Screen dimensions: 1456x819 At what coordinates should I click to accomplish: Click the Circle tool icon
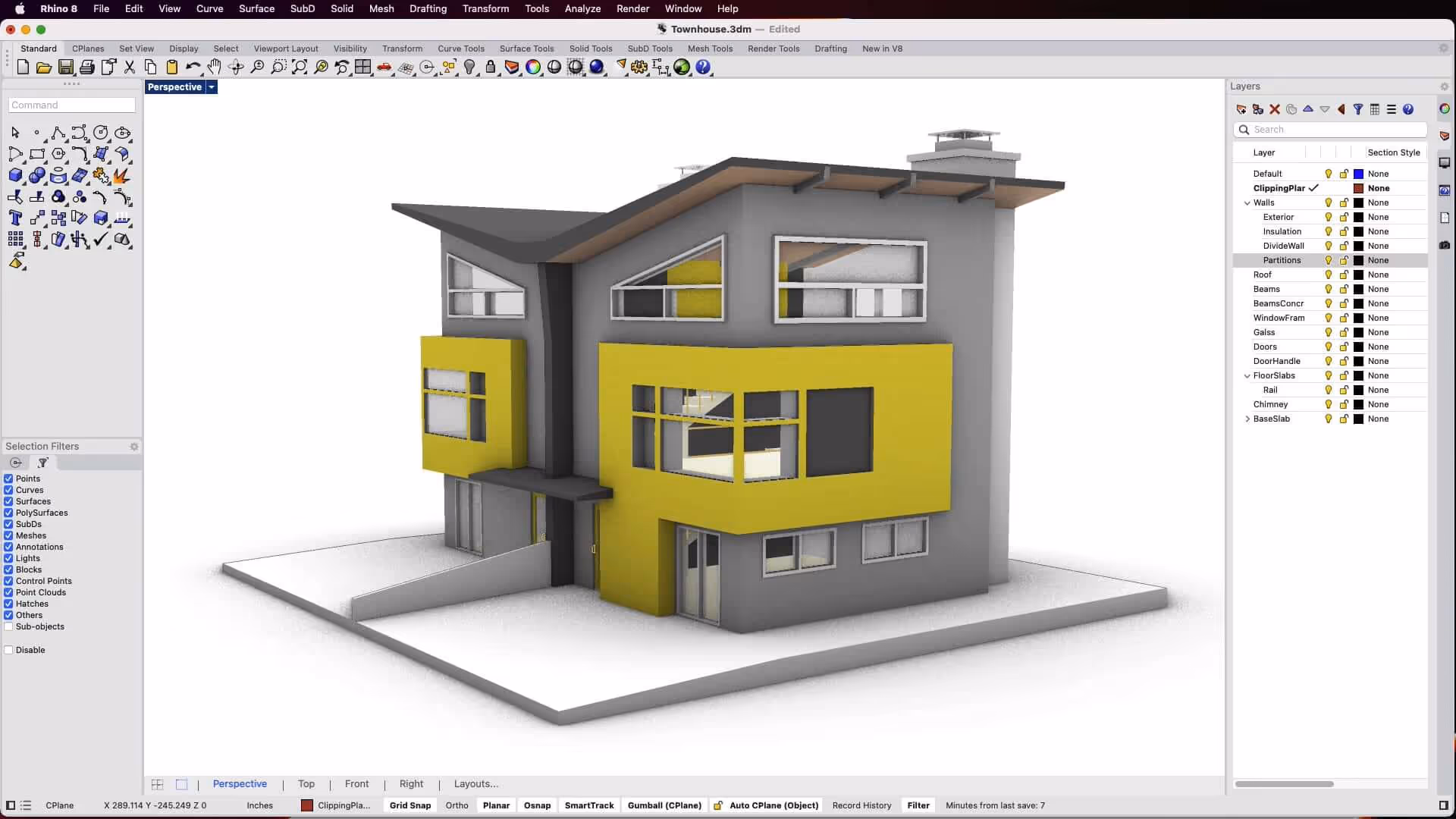tap(100, 133)
